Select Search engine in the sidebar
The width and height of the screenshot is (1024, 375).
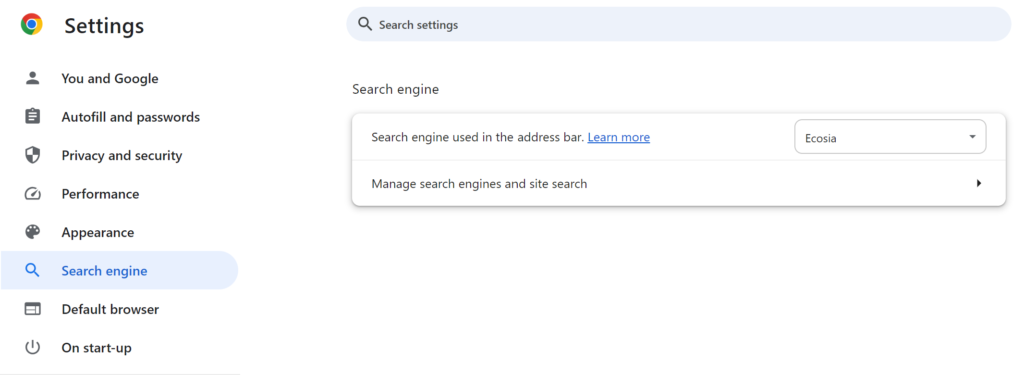tap(120, 270)
